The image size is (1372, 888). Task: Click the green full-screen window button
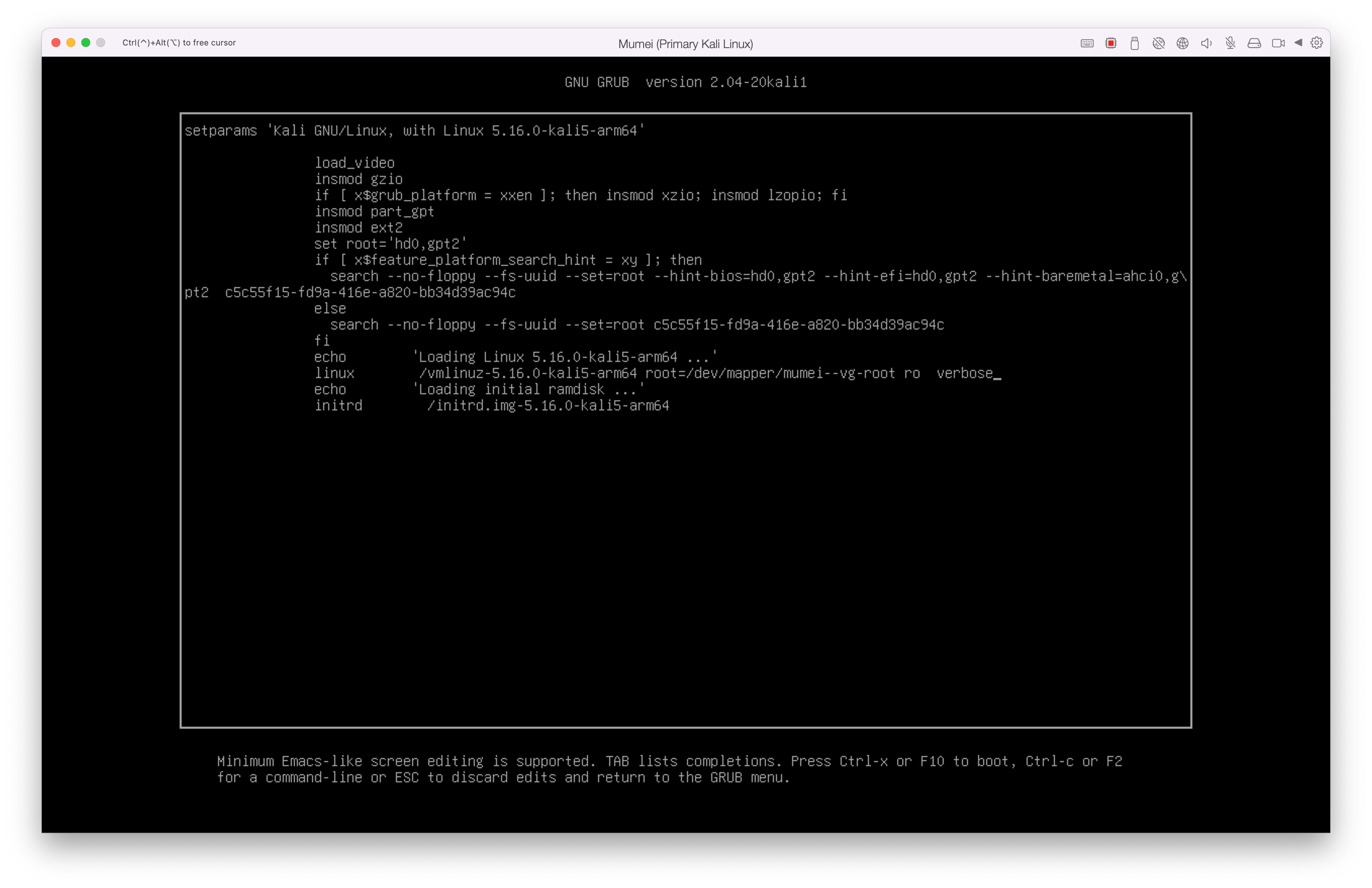[x=86, y=42]
